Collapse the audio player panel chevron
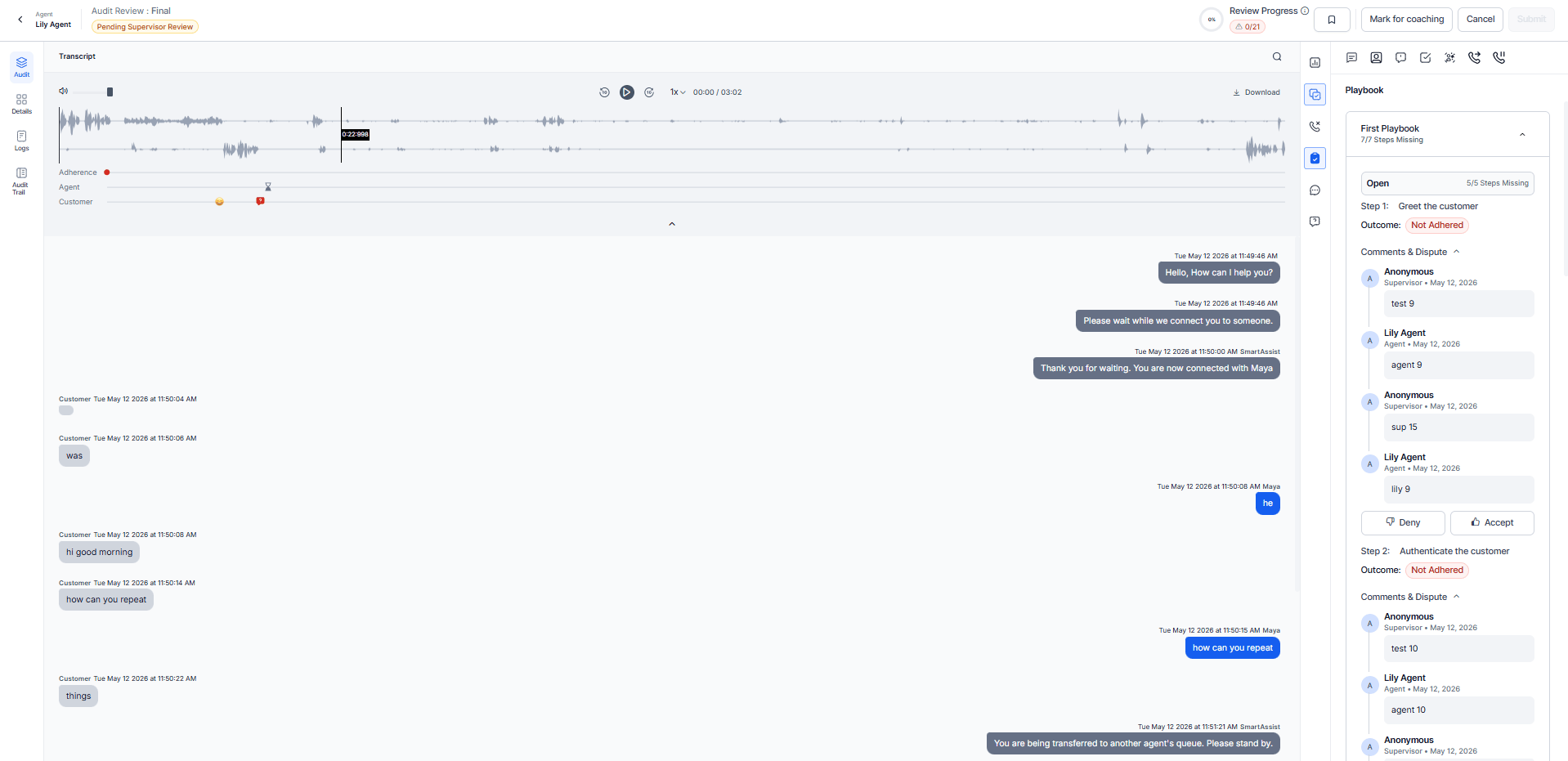The height and width of the screenshot is (761, 1568). (x=672, y=224)
